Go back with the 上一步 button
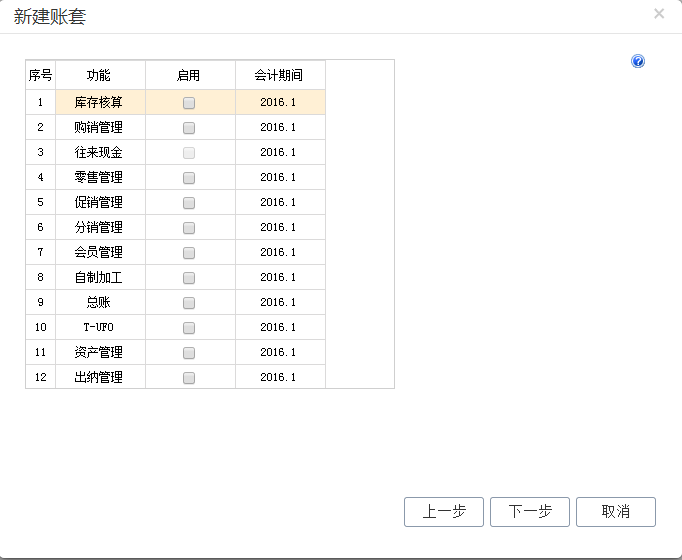682x560 pixels. coord(444,512)
